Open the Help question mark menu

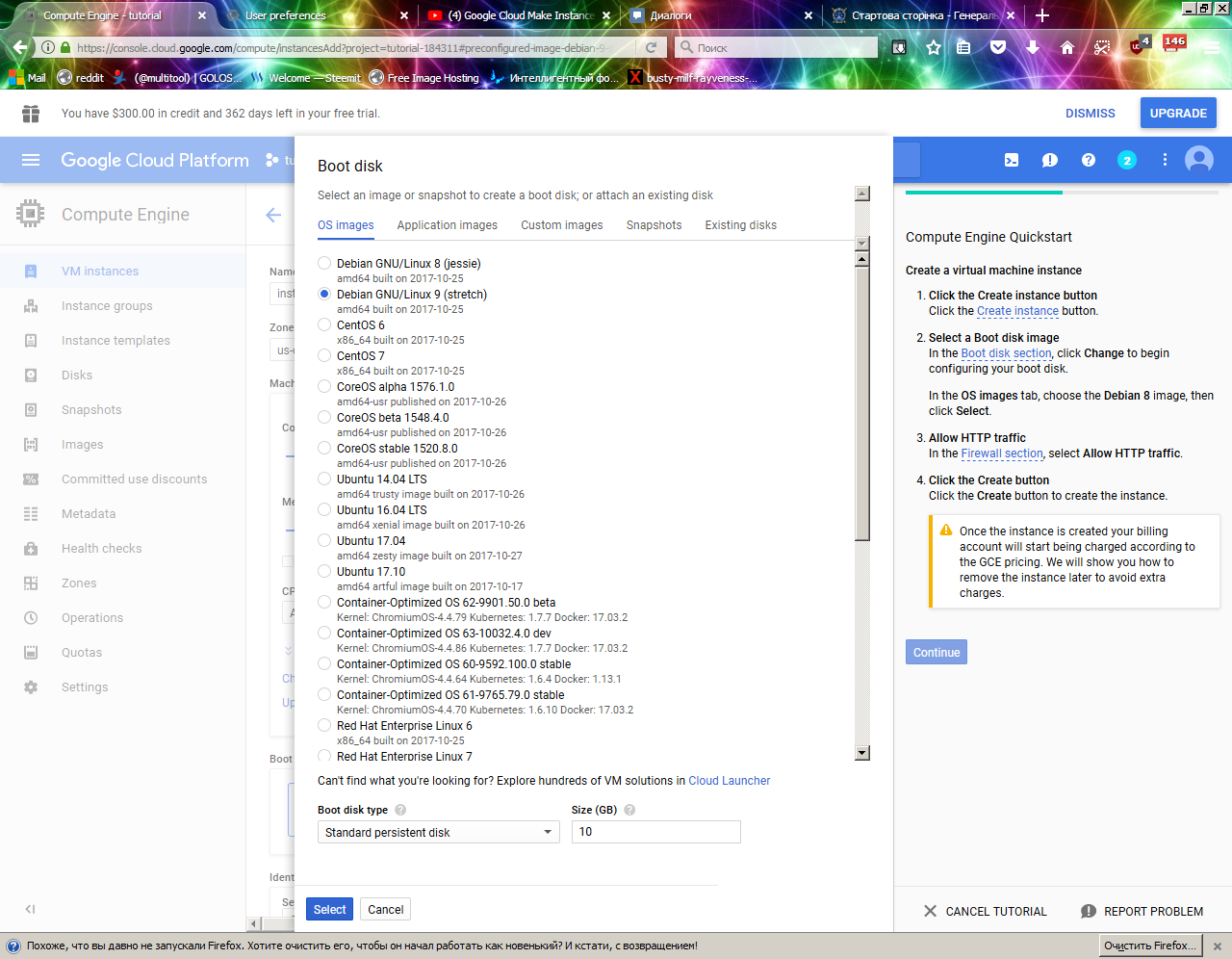(x=1089, y=160)
